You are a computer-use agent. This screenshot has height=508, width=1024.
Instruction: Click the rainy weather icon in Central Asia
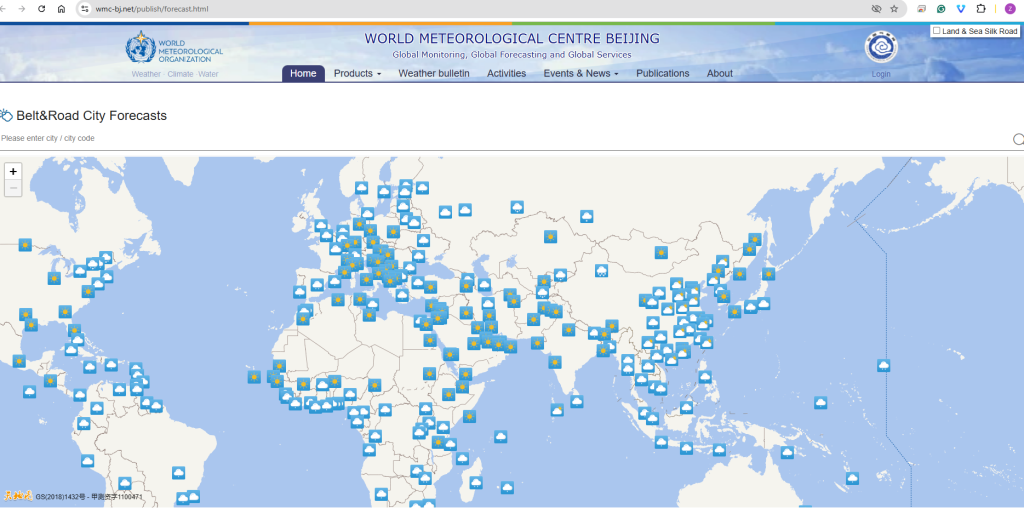602,270
